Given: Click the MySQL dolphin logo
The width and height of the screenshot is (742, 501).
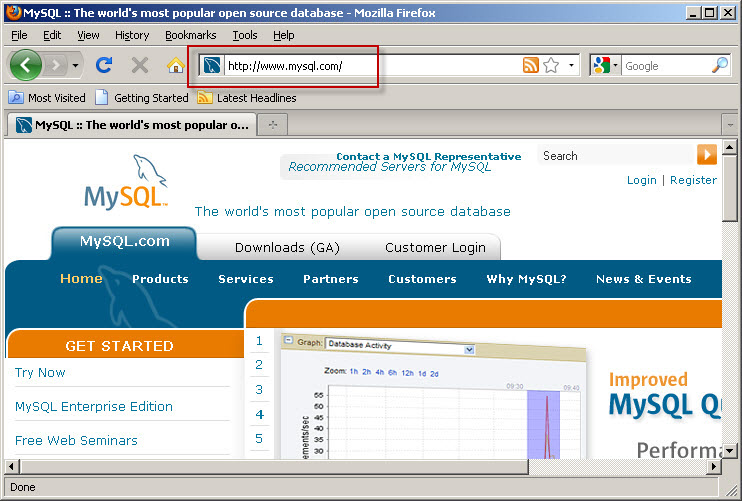Looking at the screenshot, I should point(126,182).
